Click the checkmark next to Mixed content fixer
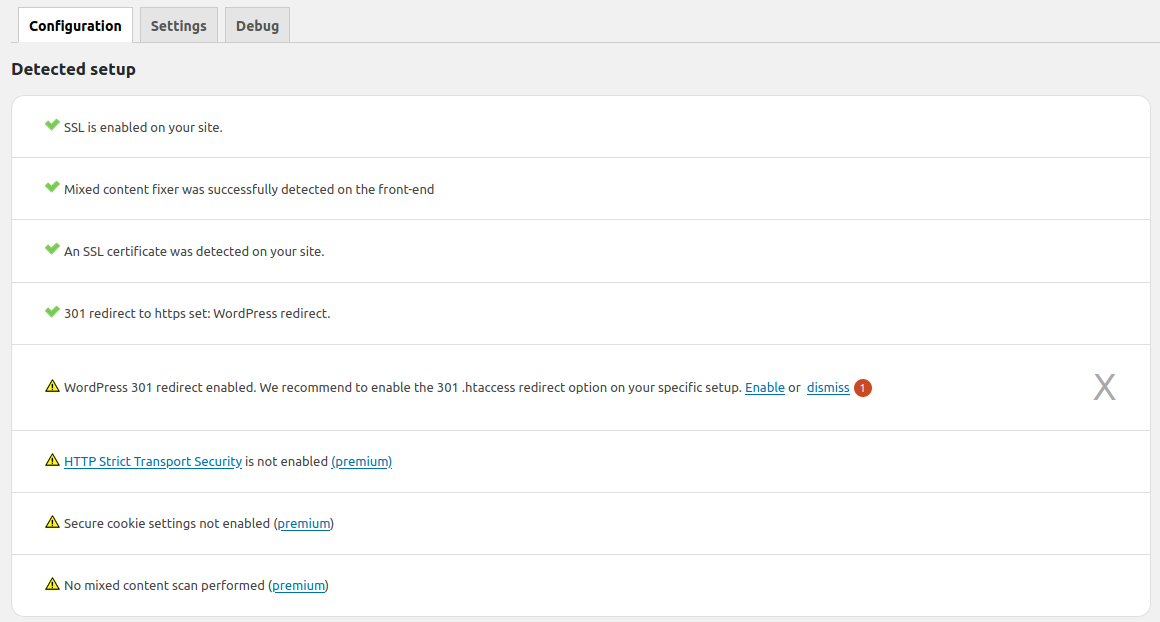 tap(51, 186)
